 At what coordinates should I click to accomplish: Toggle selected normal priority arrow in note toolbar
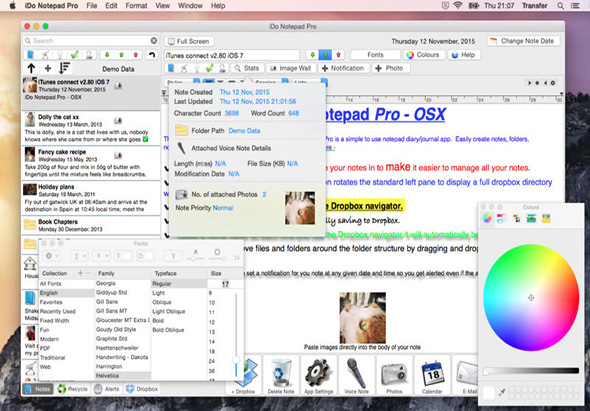(325, 55)
